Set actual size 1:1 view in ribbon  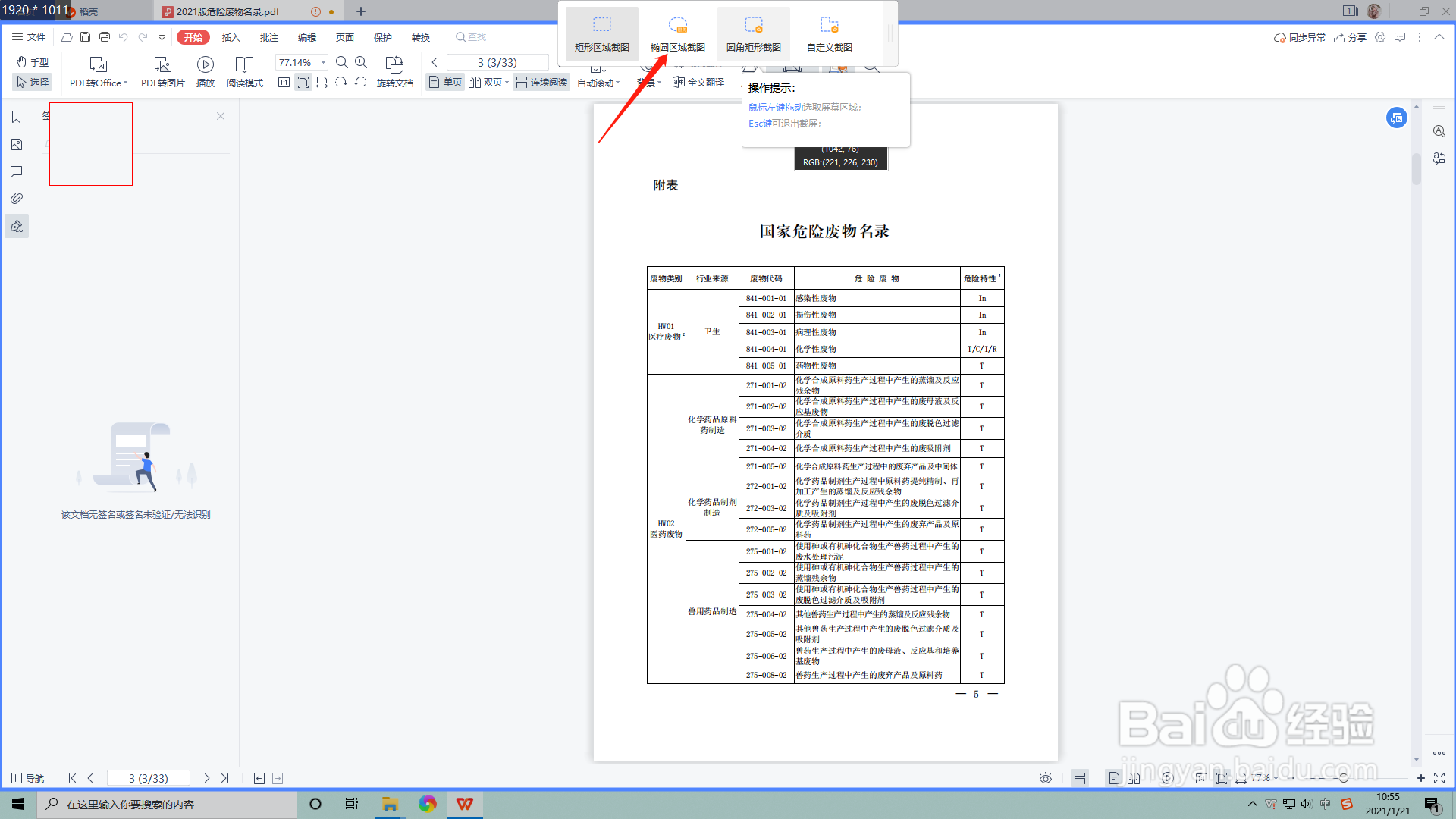coord(284,82)
